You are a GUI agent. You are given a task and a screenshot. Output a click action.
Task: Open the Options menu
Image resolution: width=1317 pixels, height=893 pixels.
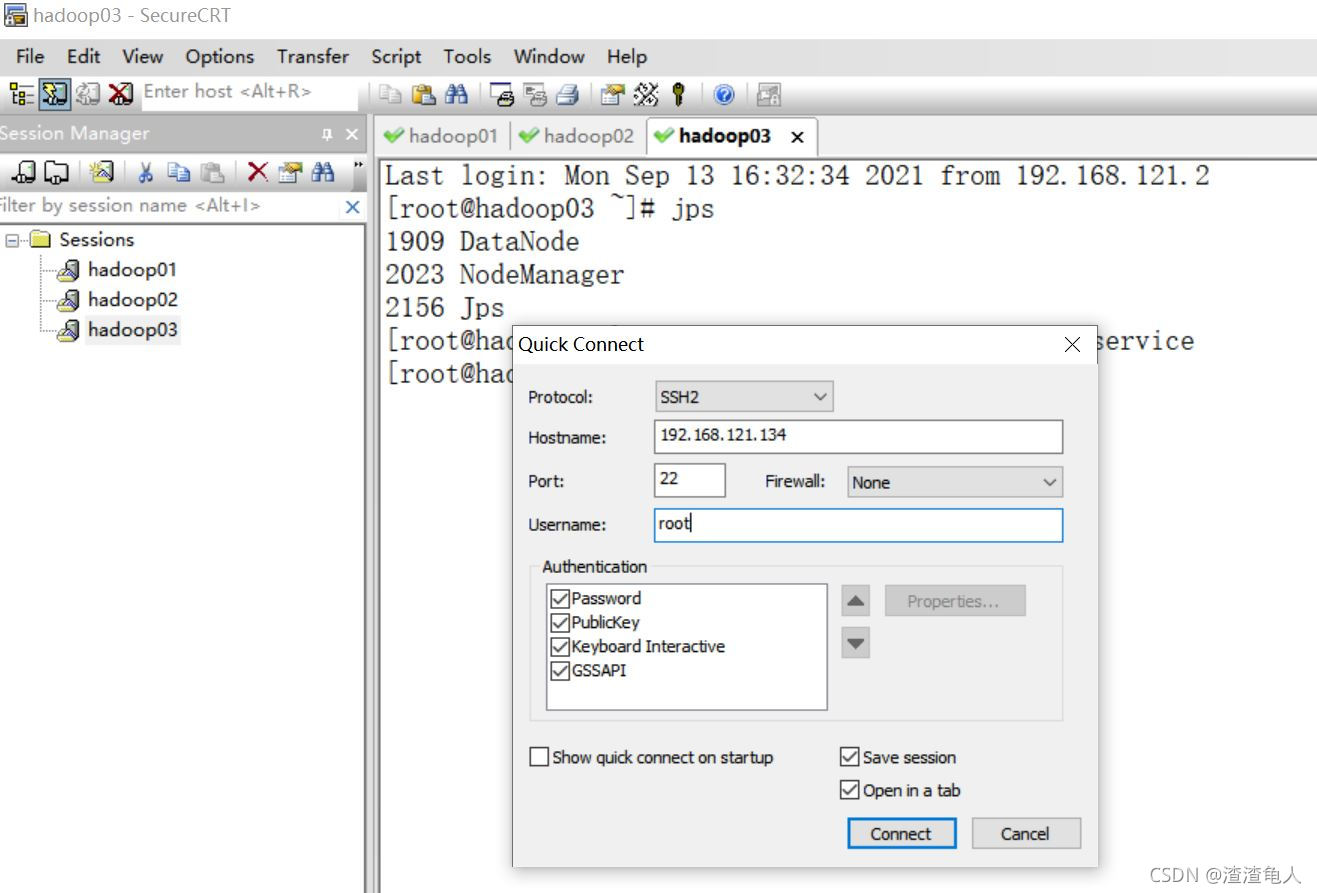coord(220,57)
